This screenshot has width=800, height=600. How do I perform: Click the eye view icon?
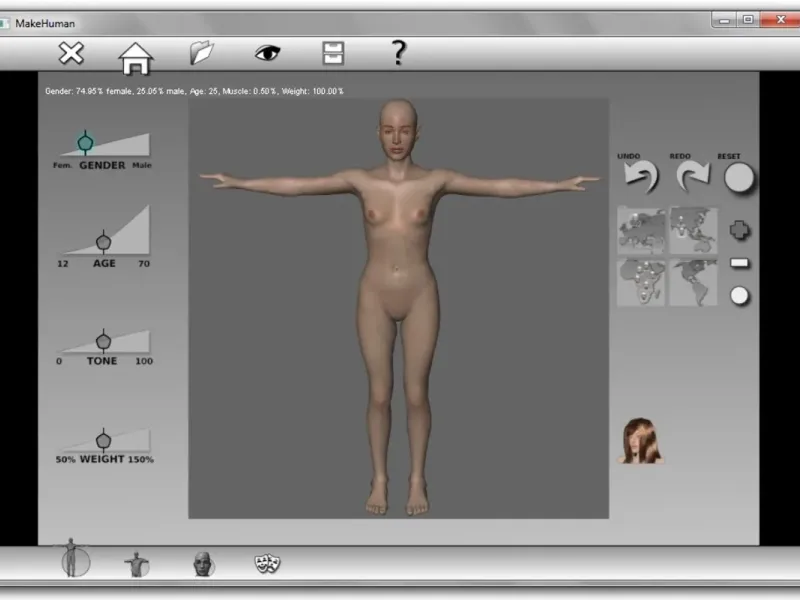point(267,53)
